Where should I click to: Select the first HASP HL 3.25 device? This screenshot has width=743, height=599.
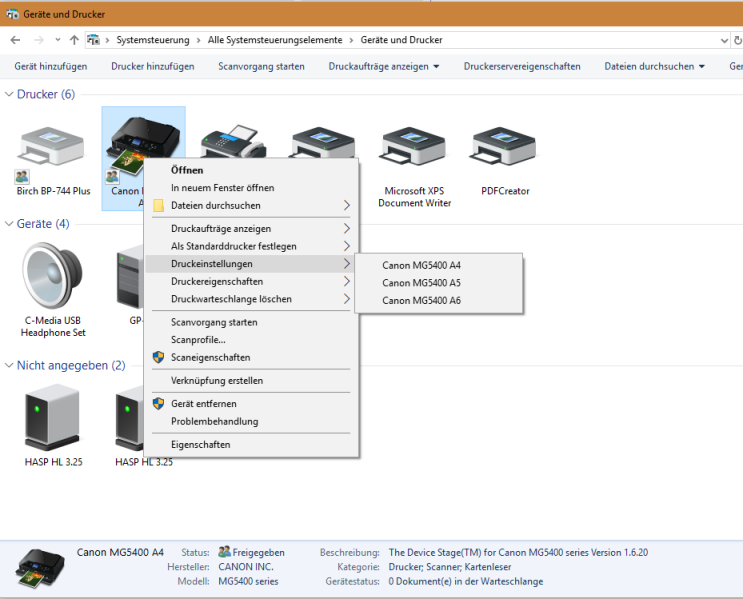coord(52,417)
